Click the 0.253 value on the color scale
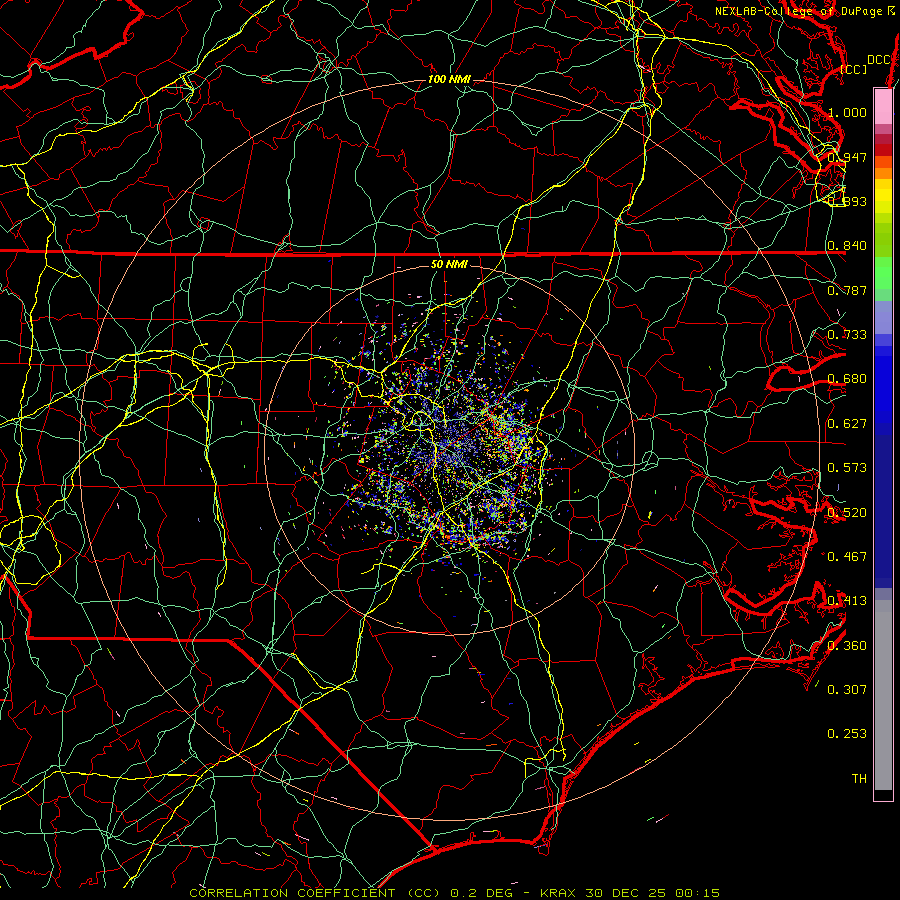Image resolution: width=900 pixels, height=900 pixels. pyautogui.click(x=847, y=734)
